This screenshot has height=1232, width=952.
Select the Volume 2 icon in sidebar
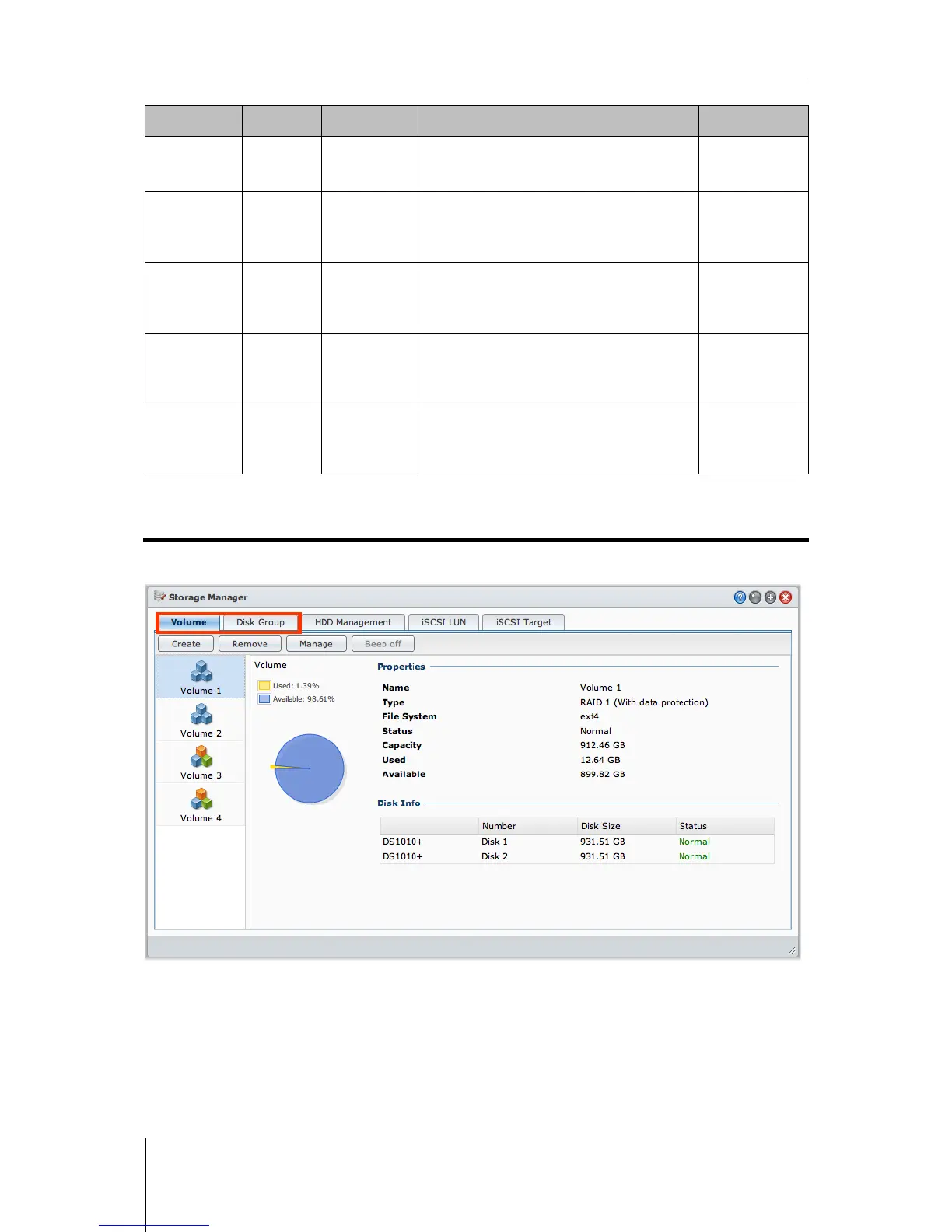pos(201,714)
